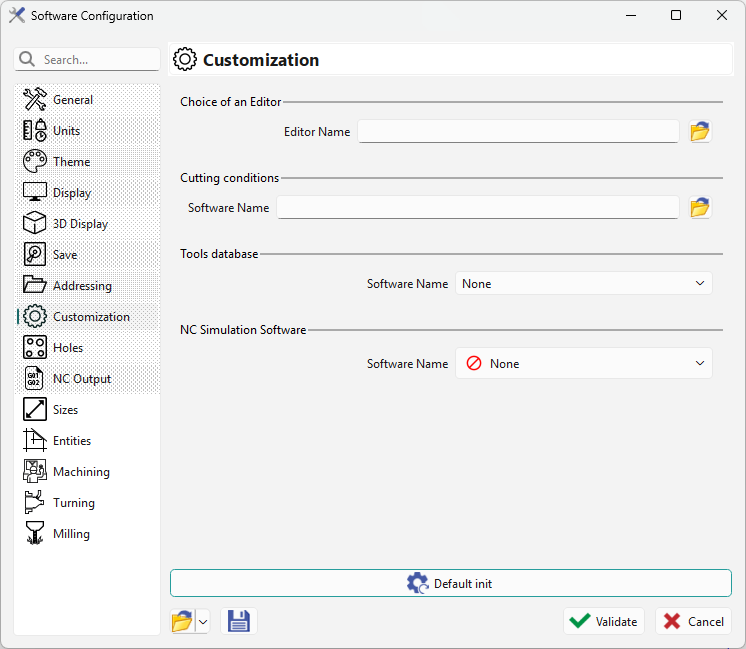Select the NC Output section
746x649 pixels.
pyautogui.click(x=81, y=379)
